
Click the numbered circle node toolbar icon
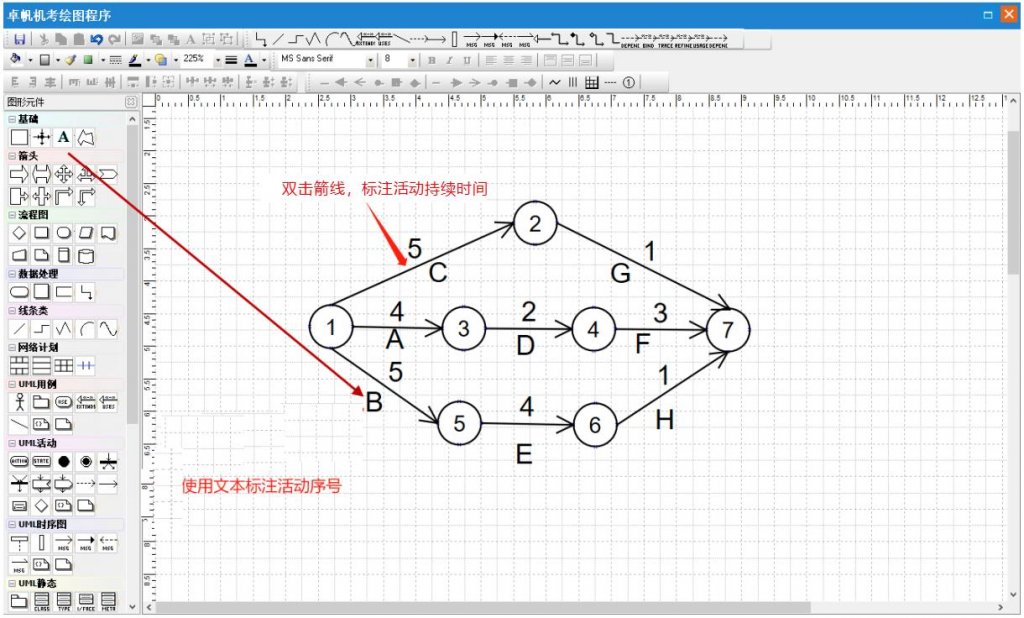point(628,82)
